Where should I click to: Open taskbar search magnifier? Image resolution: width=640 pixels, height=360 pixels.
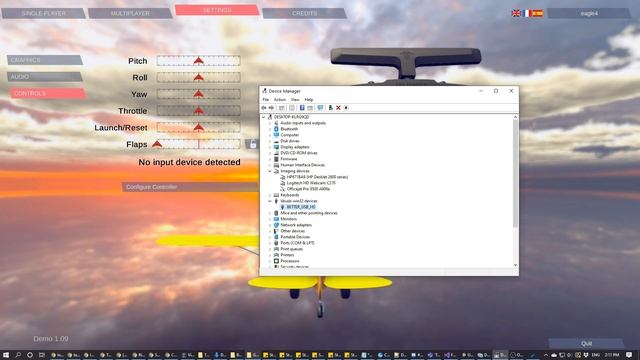coord(18,355)
